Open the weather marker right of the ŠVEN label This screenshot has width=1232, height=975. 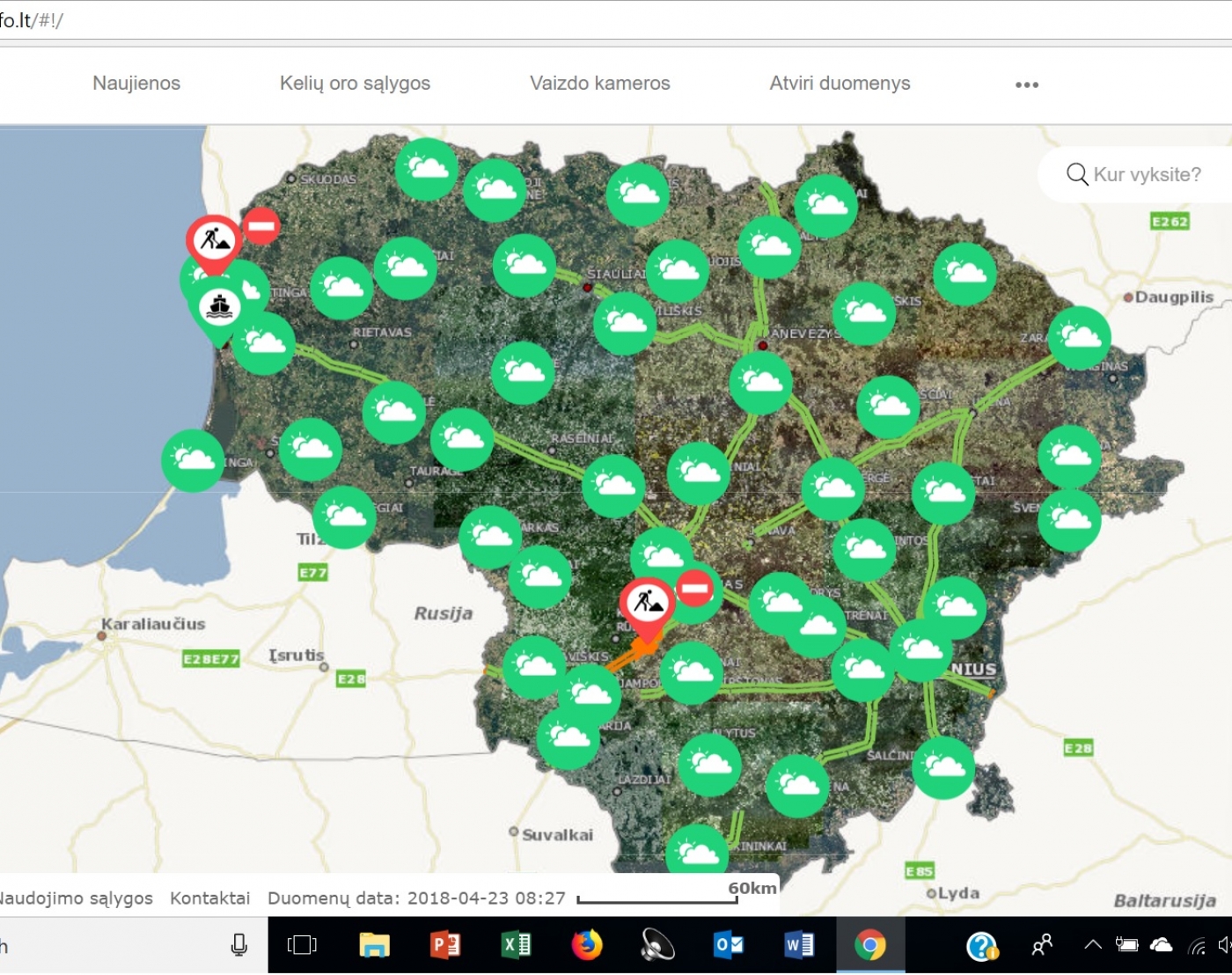pyautogui.click(x=1069, y=520)
